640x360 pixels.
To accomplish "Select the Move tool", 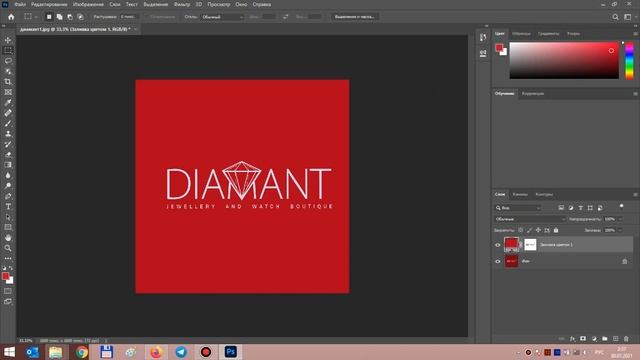I will 8,40.
